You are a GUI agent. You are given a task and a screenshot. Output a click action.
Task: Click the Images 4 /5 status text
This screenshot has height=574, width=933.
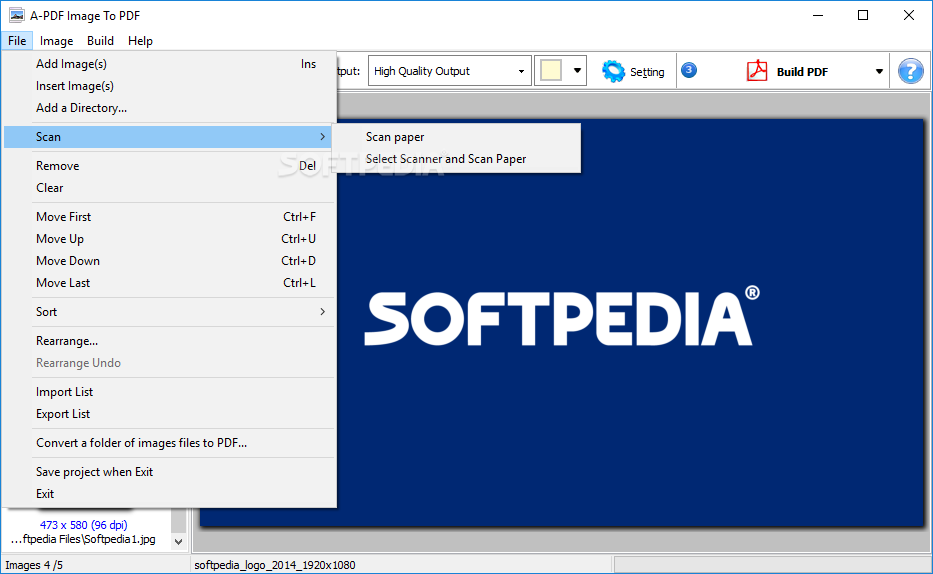tap(34, 564)
